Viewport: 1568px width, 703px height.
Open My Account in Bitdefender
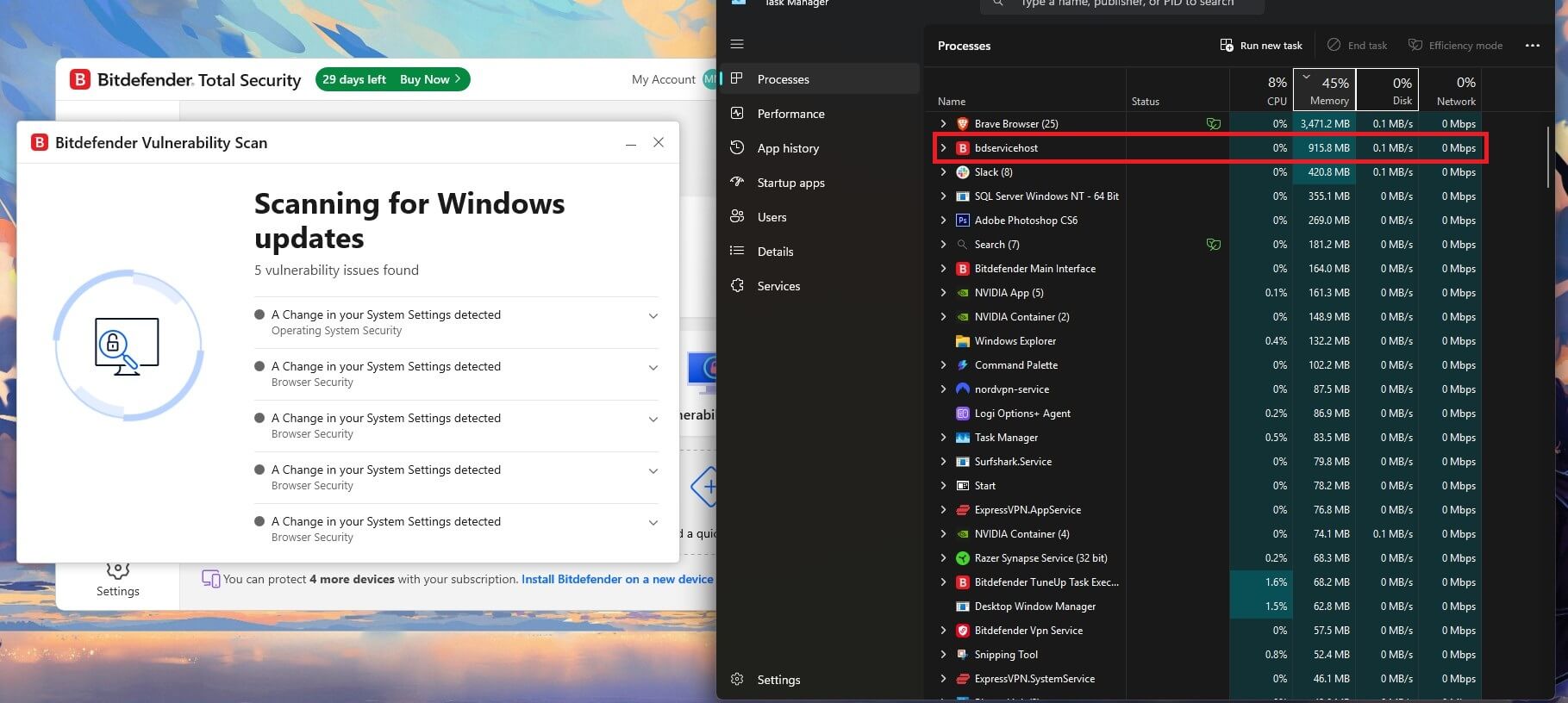663,79
